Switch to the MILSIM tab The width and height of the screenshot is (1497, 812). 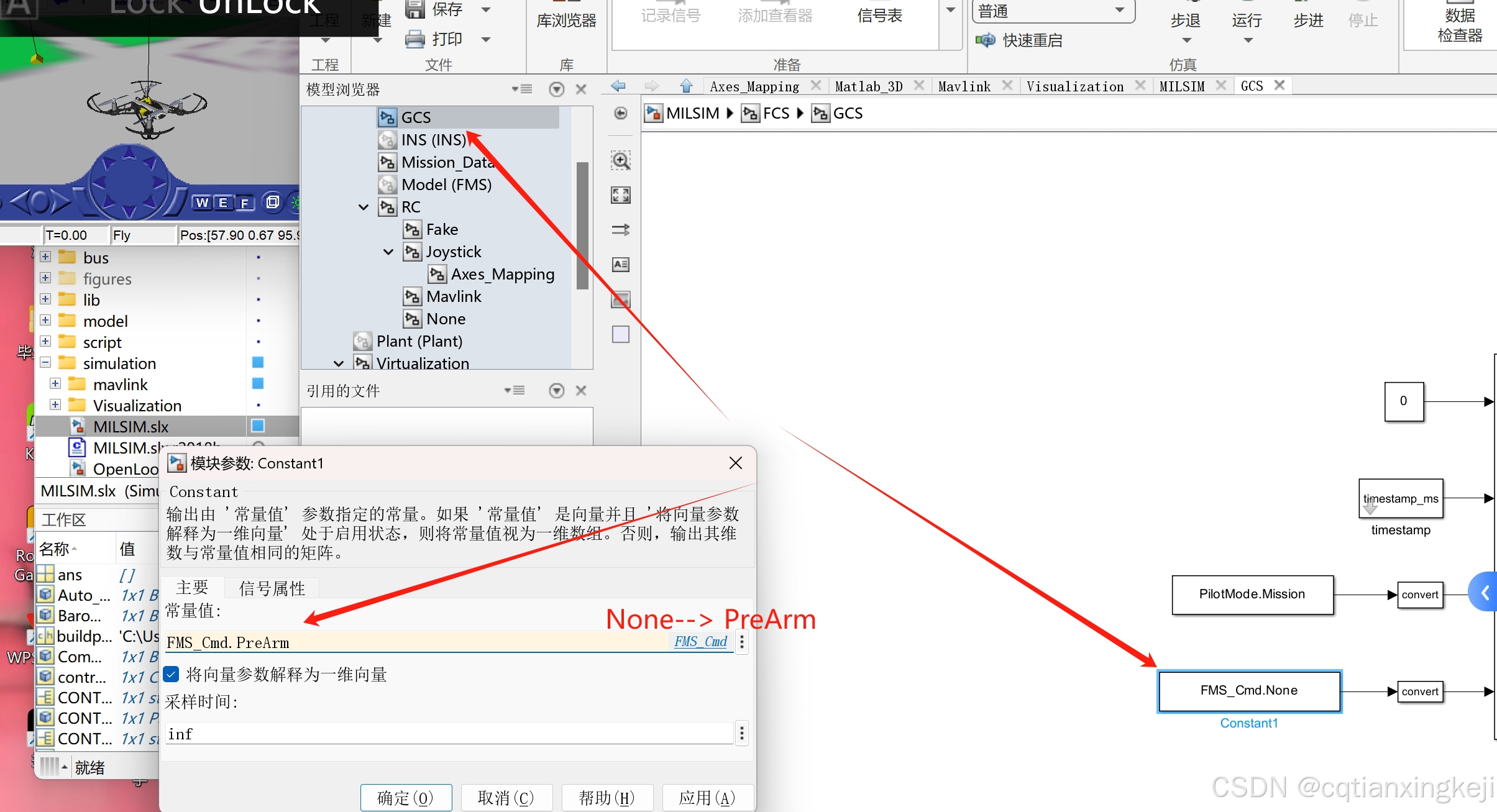point(1182,86)
